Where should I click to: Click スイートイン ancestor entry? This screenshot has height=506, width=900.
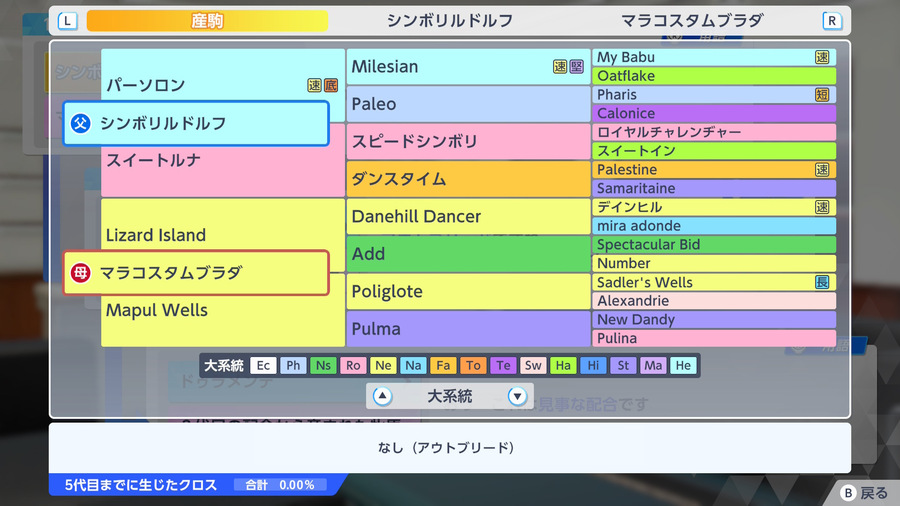[x=714, y=151]
